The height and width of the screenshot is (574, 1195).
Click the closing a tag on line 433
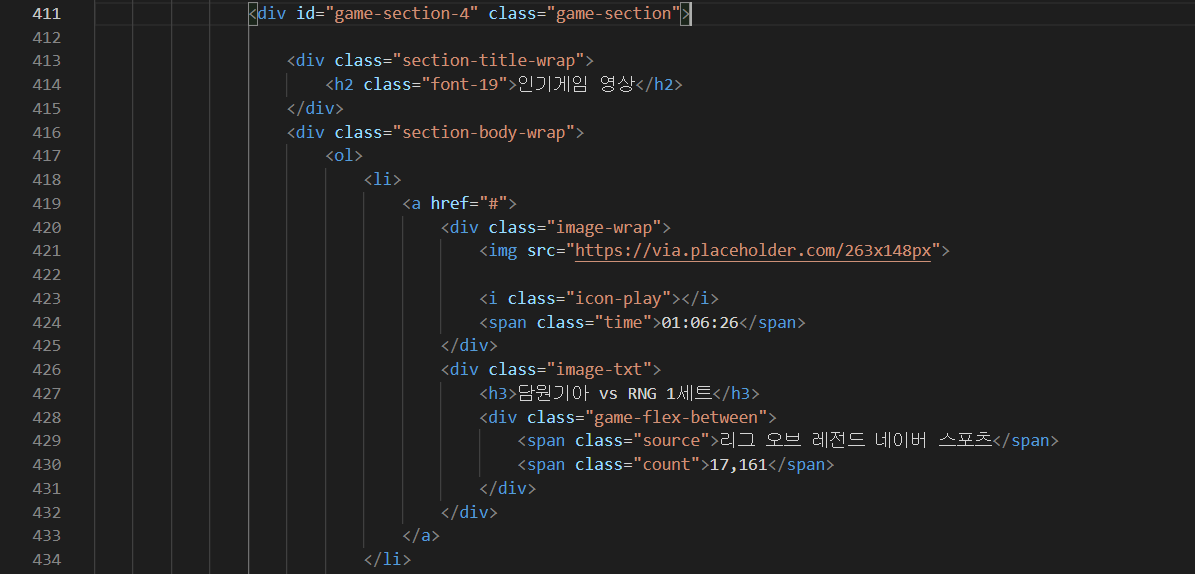(x=421, y=536)
